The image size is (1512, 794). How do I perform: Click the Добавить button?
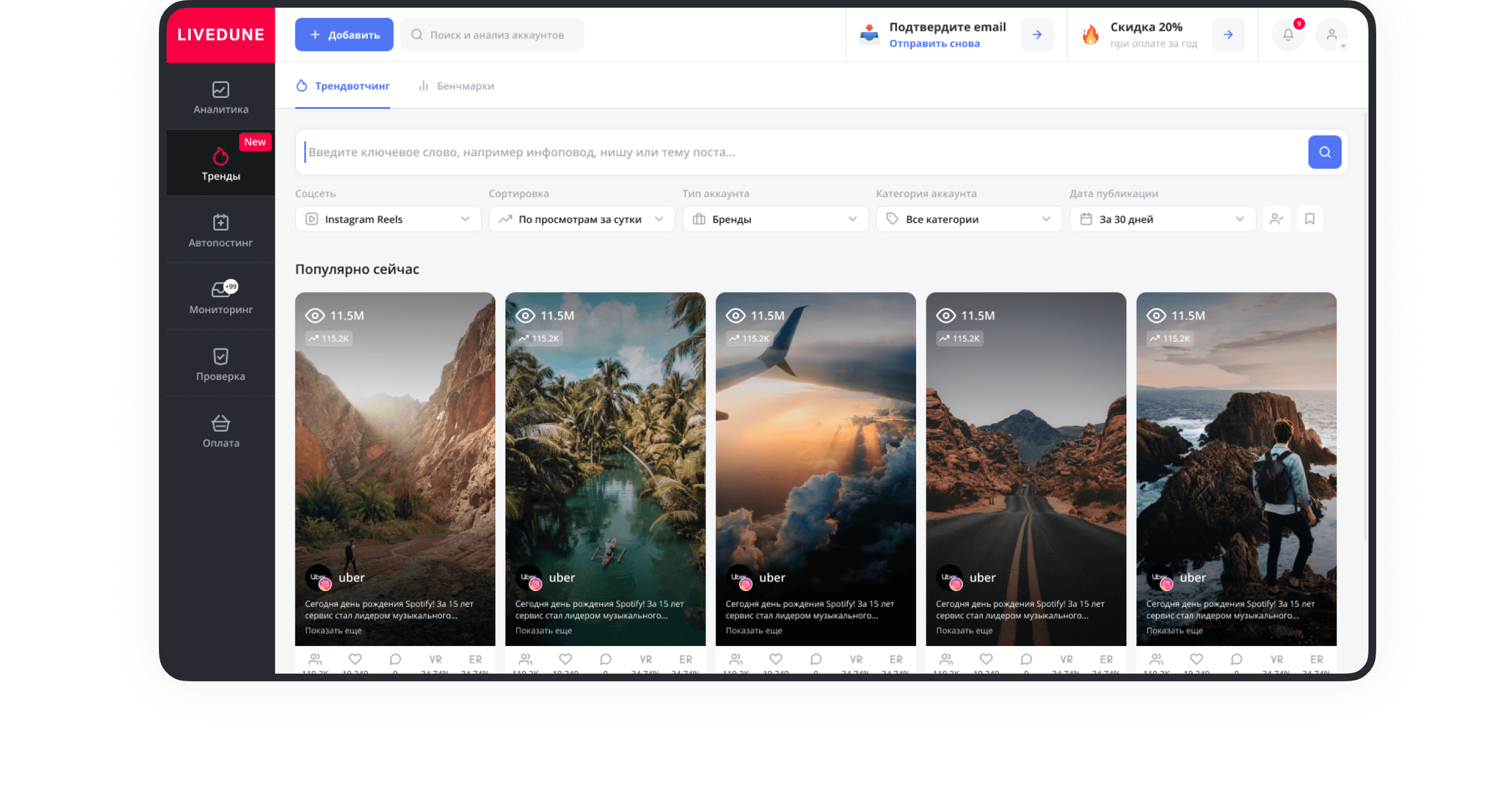344,35
